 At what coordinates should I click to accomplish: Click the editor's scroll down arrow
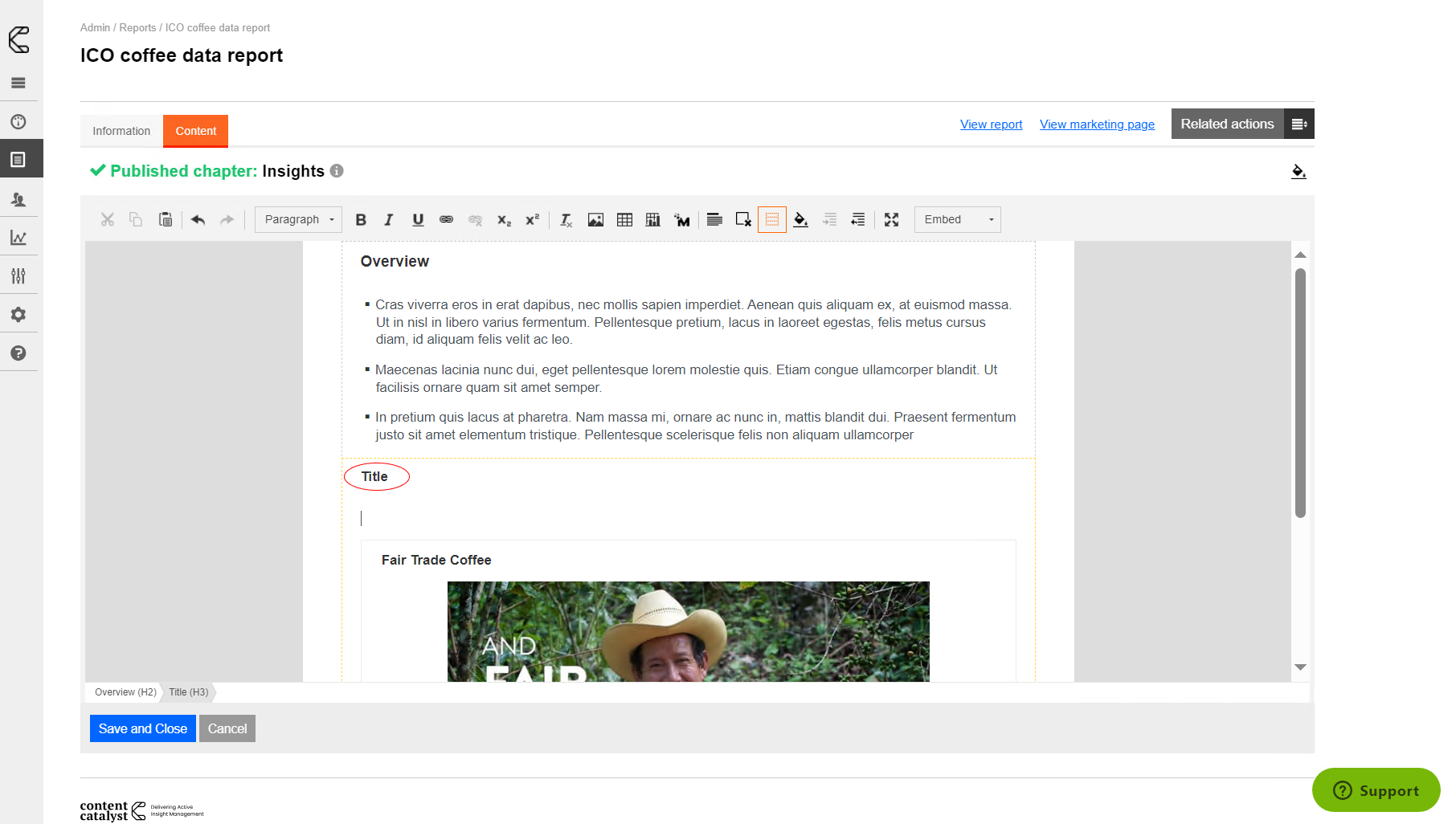[x=1300, y=667]
